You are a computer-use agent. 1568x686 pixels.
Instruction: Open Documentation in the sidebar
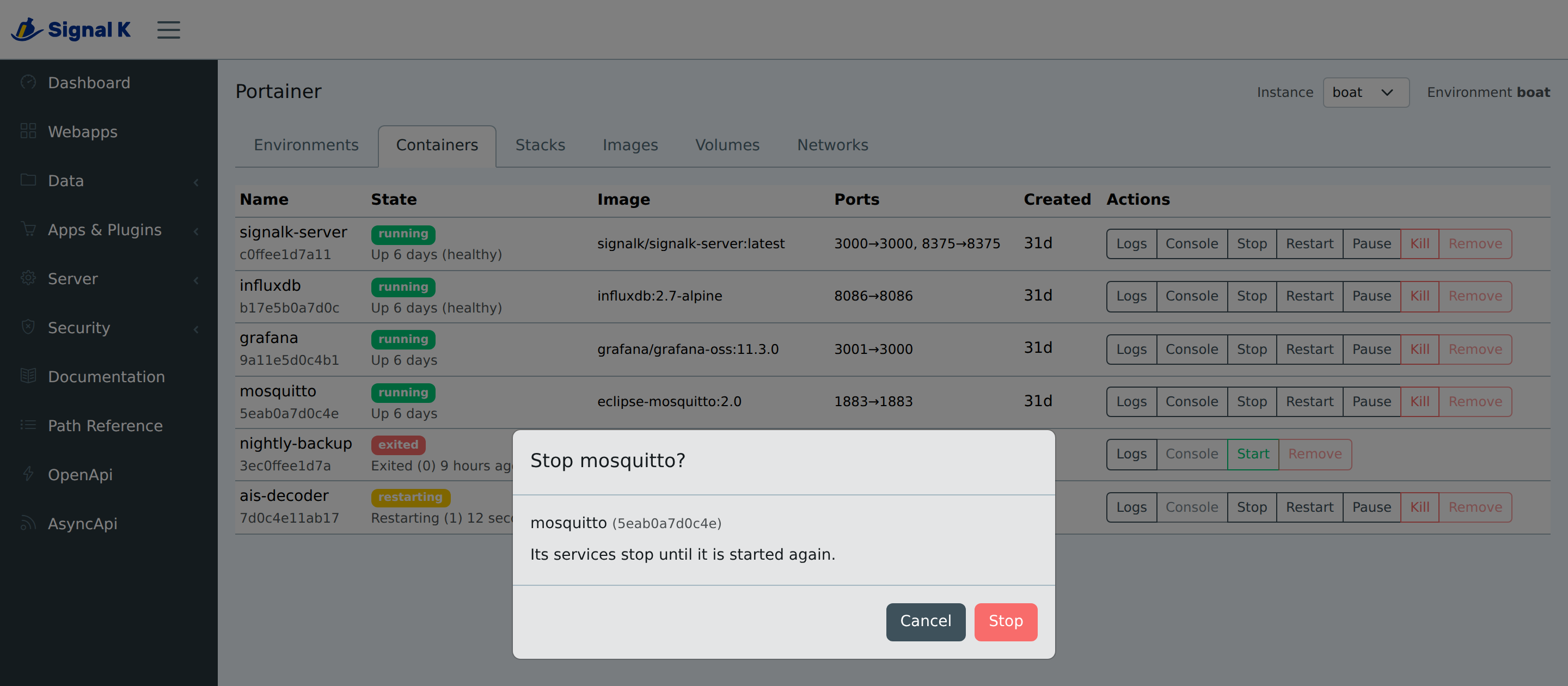pos(108,377)
